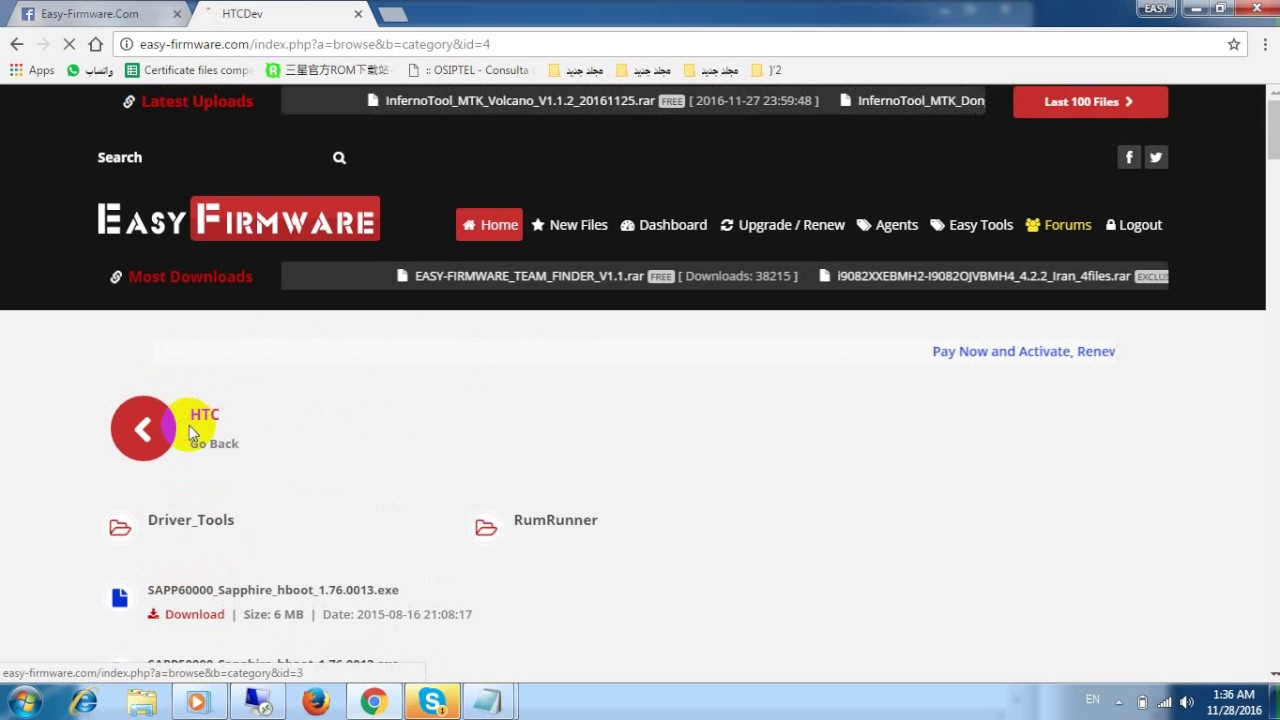
Task: Open InfernoTool_MTK_Volcano_V1.1.2 upload link
Action: click(x=520, y=101)
